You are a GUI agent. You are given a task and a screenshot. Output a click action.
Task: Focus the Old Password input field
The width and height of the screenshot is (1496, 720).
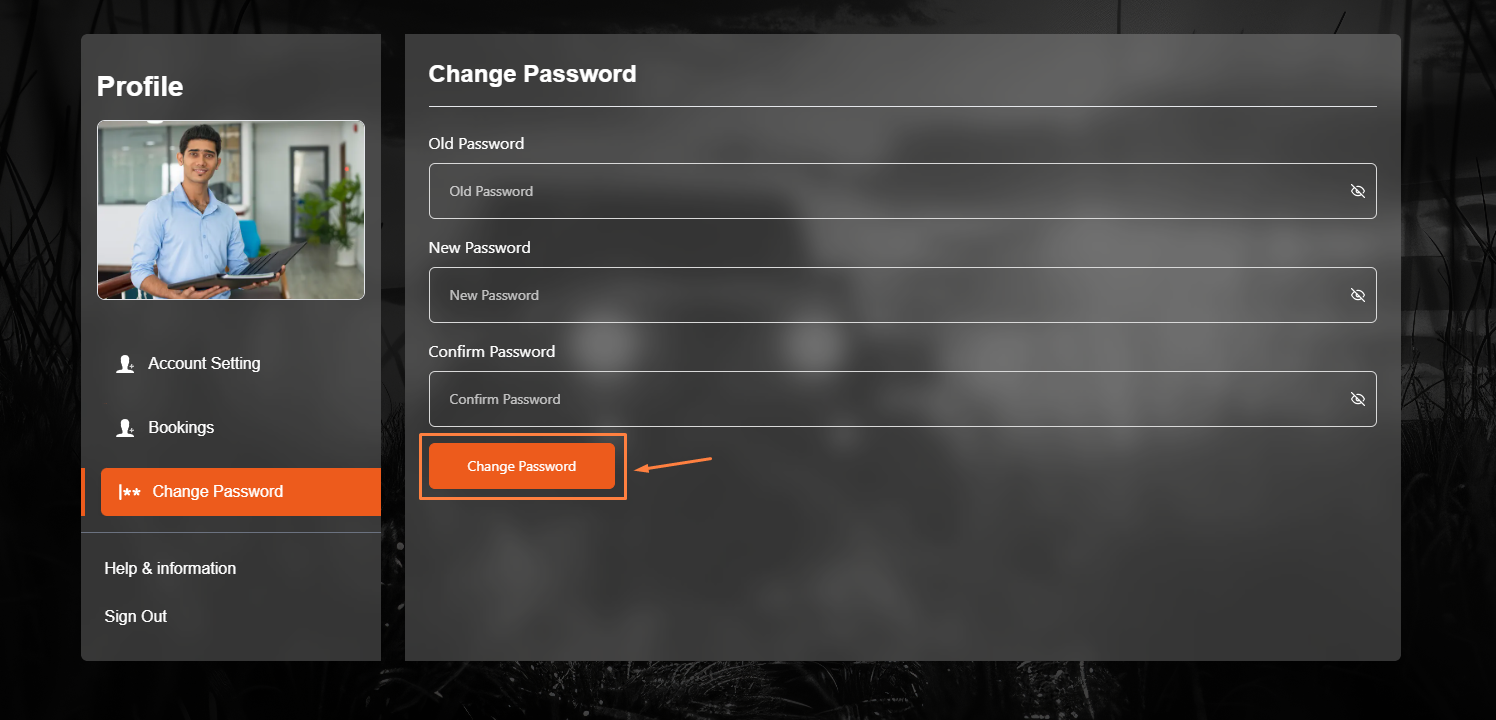(880, 191)
